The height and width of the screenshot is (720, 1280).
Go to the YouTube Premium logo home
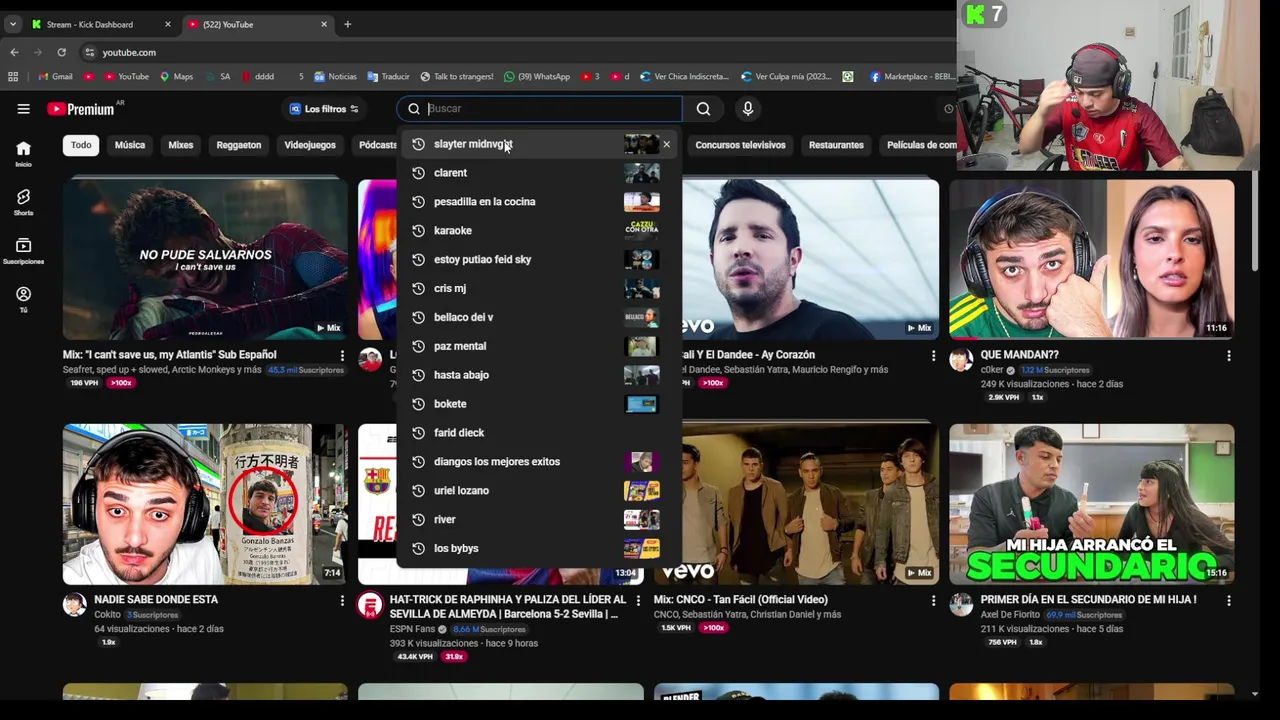click(x=83, y=109)
